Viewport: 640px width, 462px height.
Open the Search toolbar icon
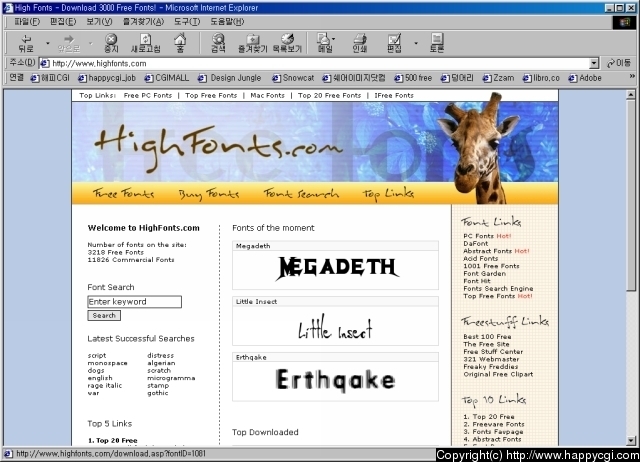218,43
